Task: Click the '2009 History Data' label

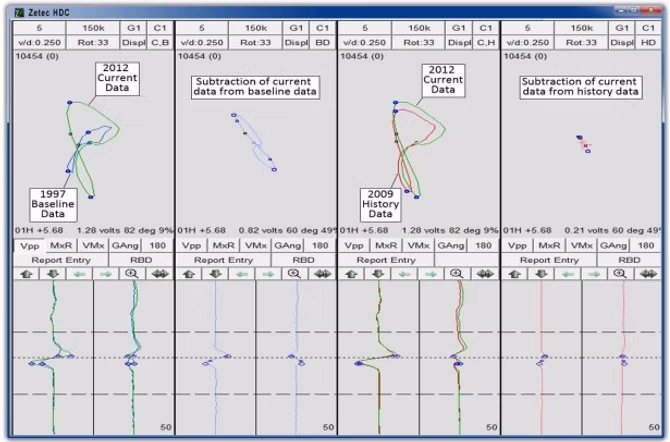Action: point(380,204)
